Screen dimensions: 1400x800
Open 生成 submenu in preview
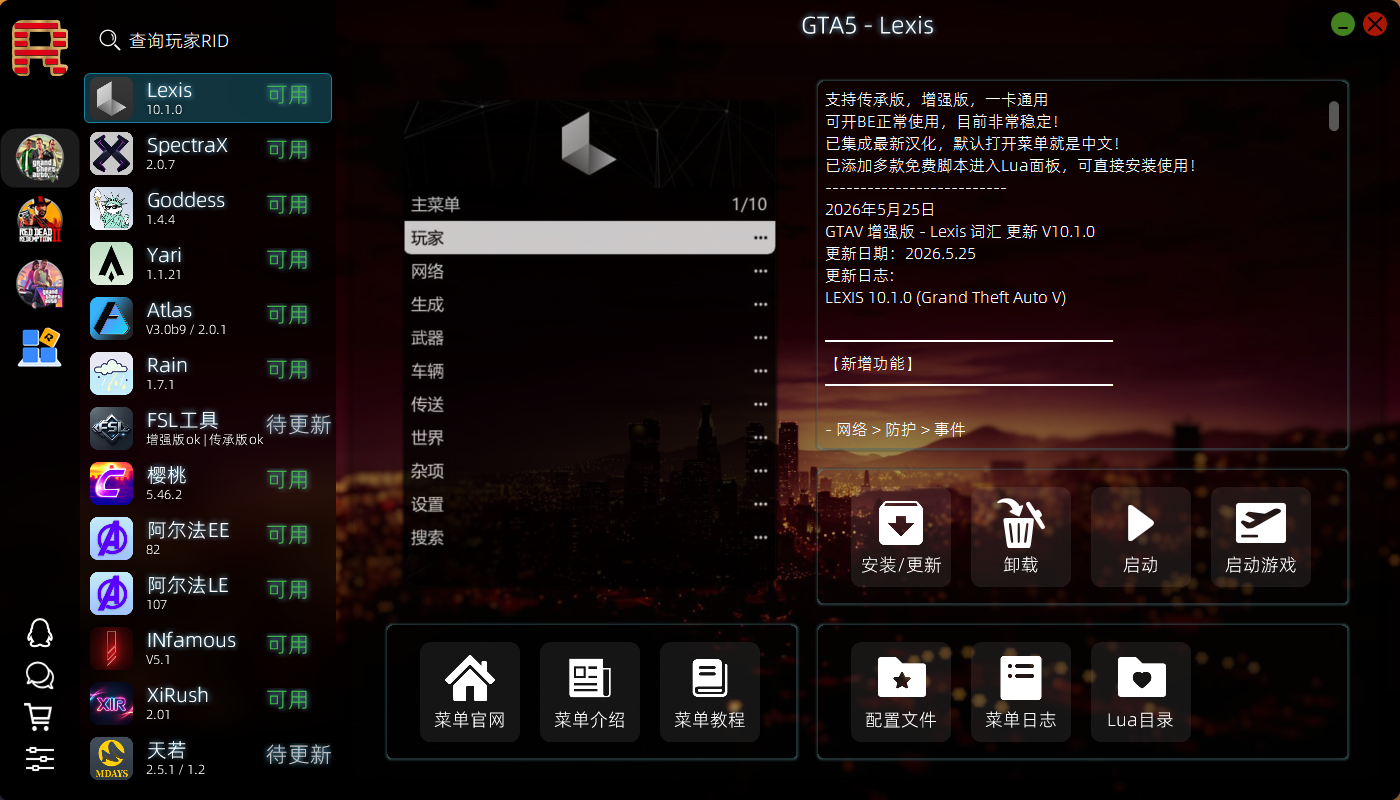pos(590,304)
